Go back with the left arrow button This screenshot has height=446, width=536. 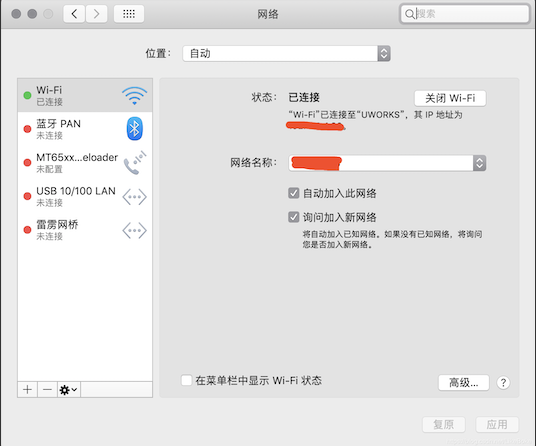[74, 14]
